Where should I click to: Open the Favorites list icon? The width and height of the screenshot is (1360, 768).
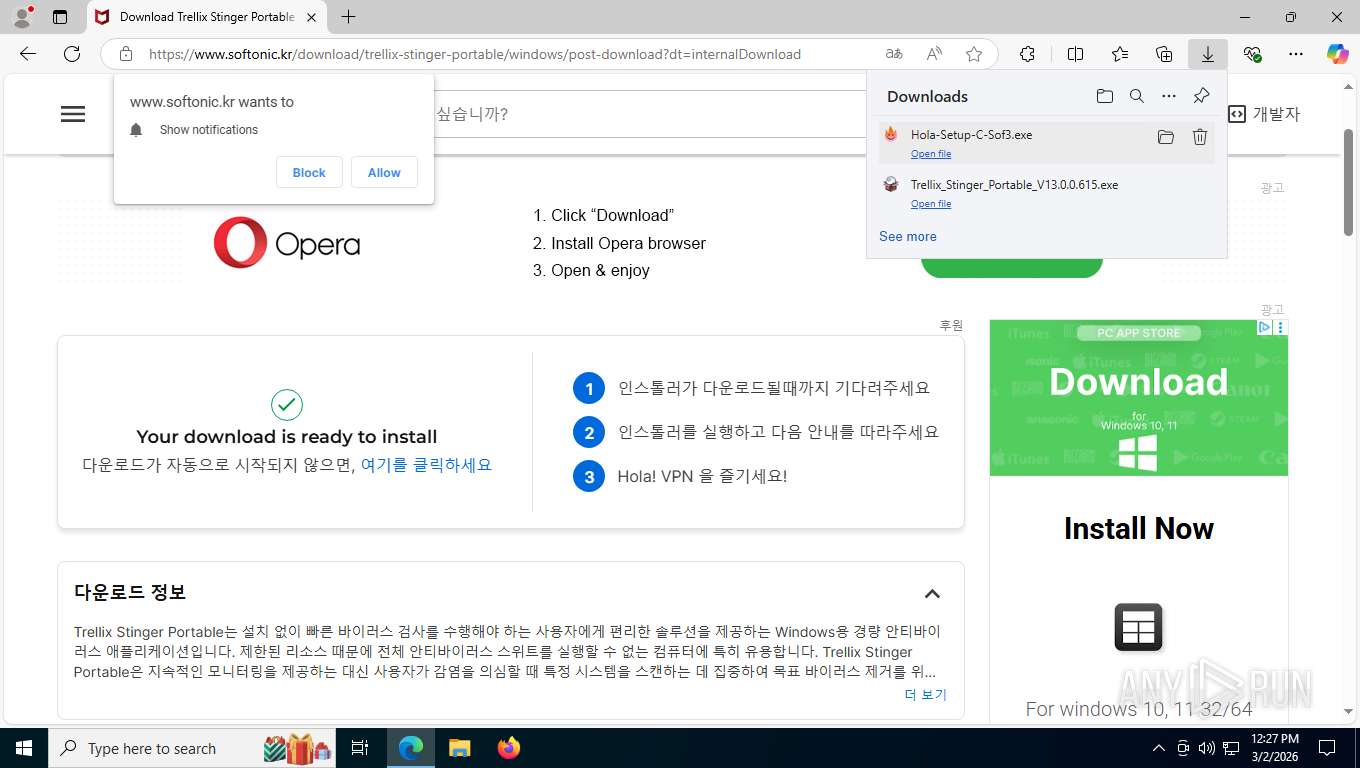point(1120,54)
